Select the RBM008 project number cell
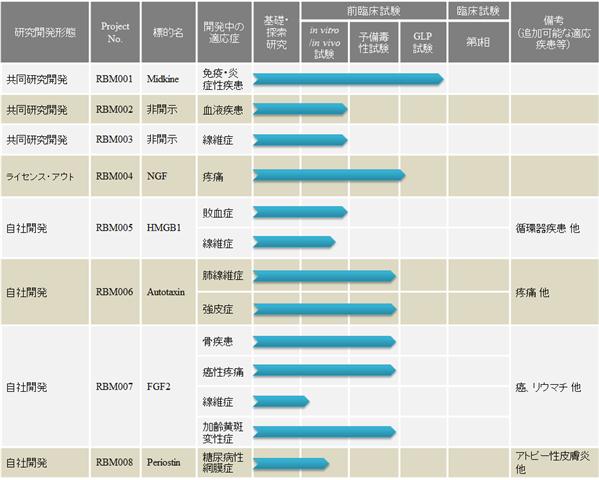Screen dimensions: 599x480 115,463
